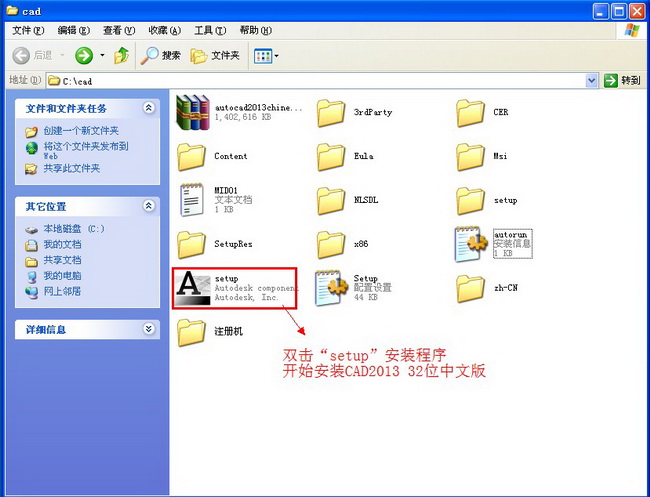Select the MID01 text document icon
Viewport: 650px width, 497px height.
tap(192, 200)
